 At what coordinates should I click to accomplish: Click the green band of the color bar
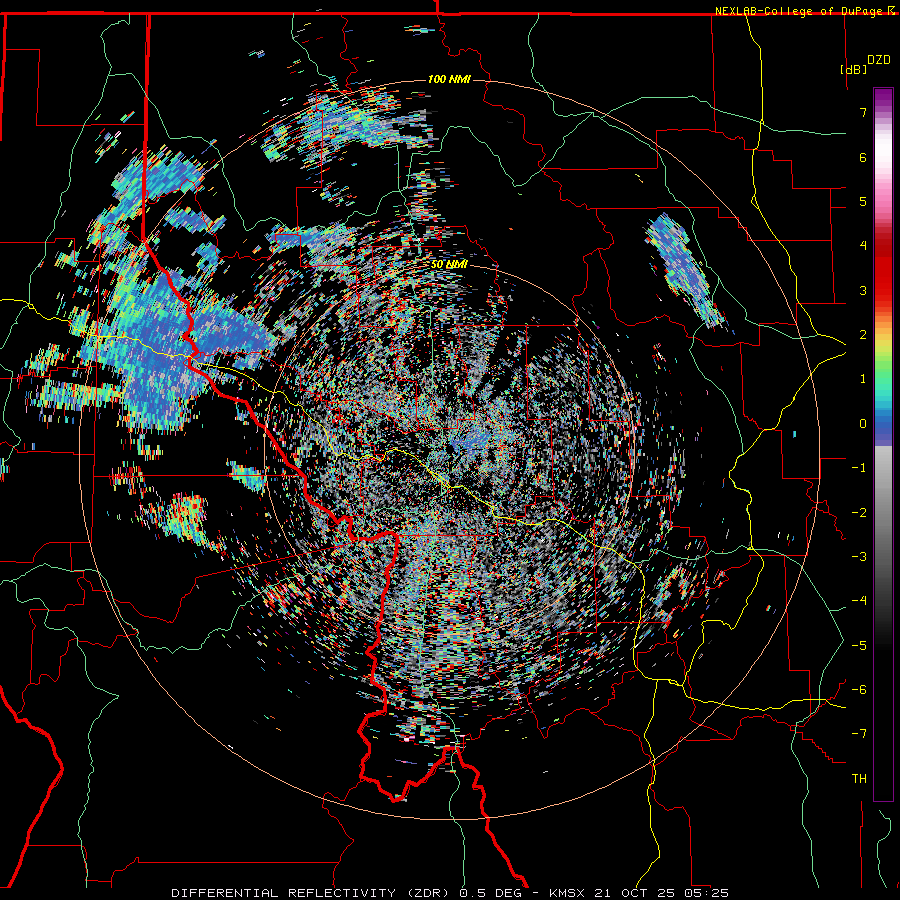coord(883,367)
